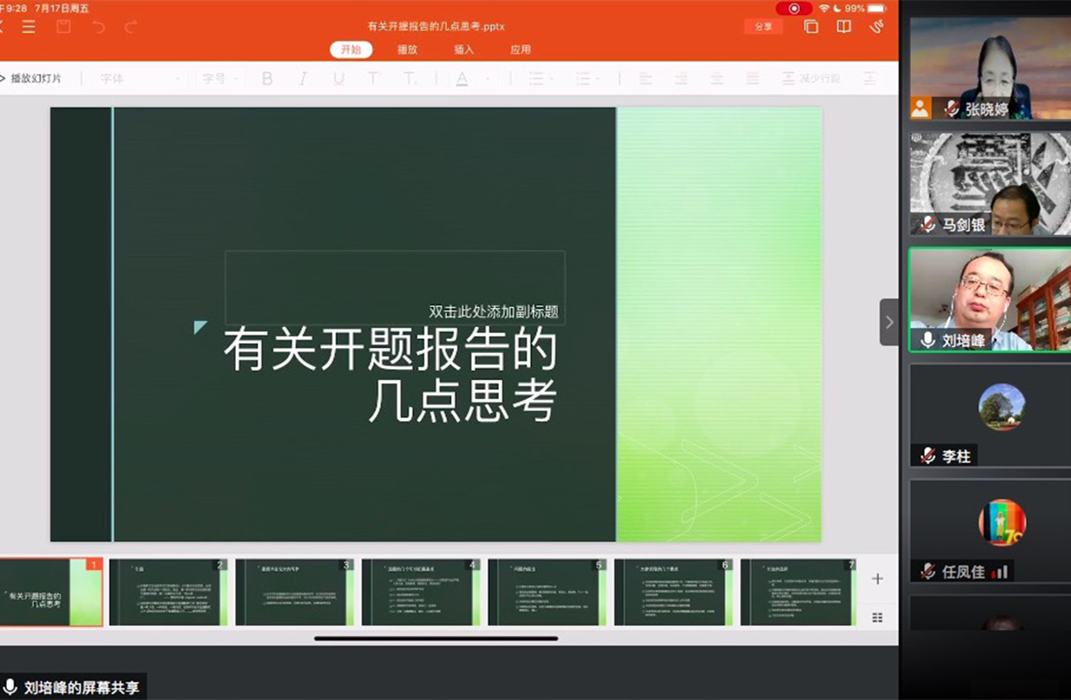
Task: Click the zoom plus button near the thumbnails
Action: tap(876, 578)
